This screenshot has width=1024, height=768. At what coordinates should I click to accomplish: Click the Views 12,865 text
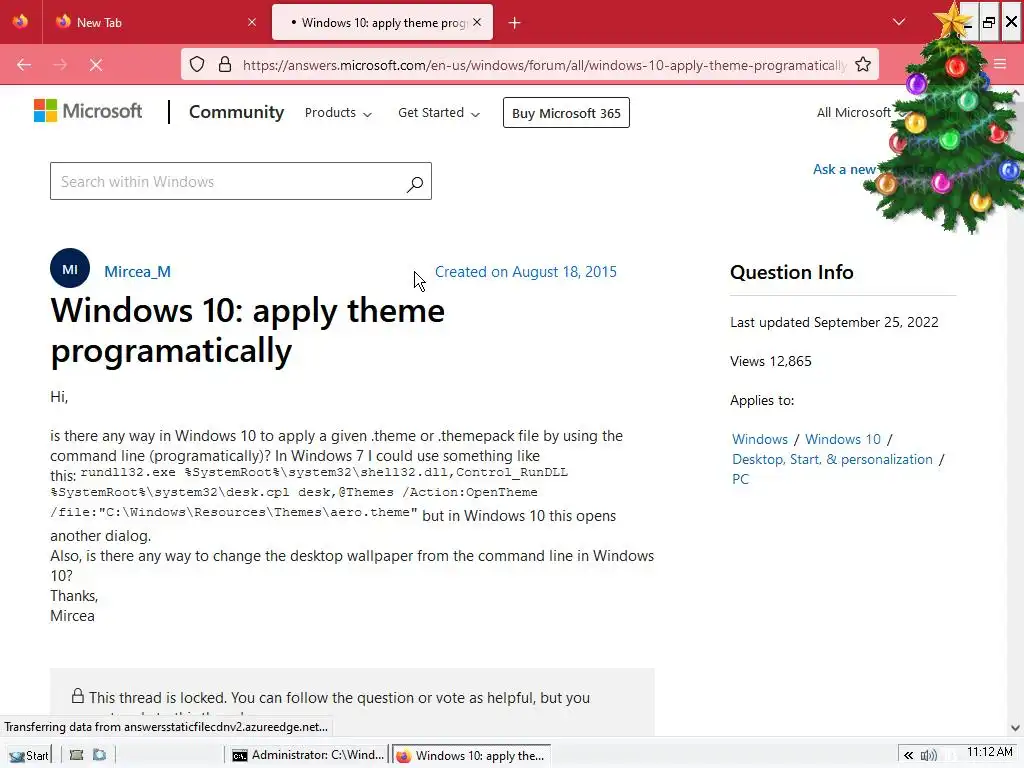(771, 362)
